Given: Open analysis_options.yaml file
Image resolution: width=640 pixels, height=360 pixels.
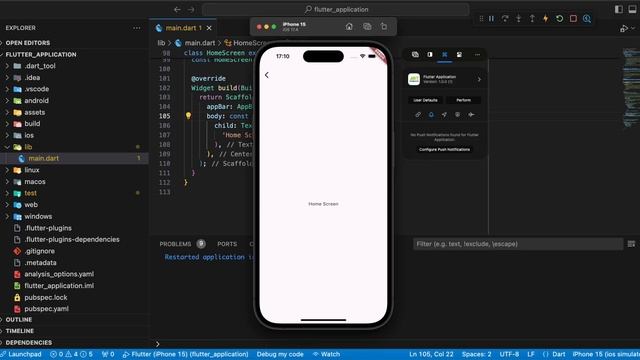Looking at the screenshot, I should pos(59,274).
